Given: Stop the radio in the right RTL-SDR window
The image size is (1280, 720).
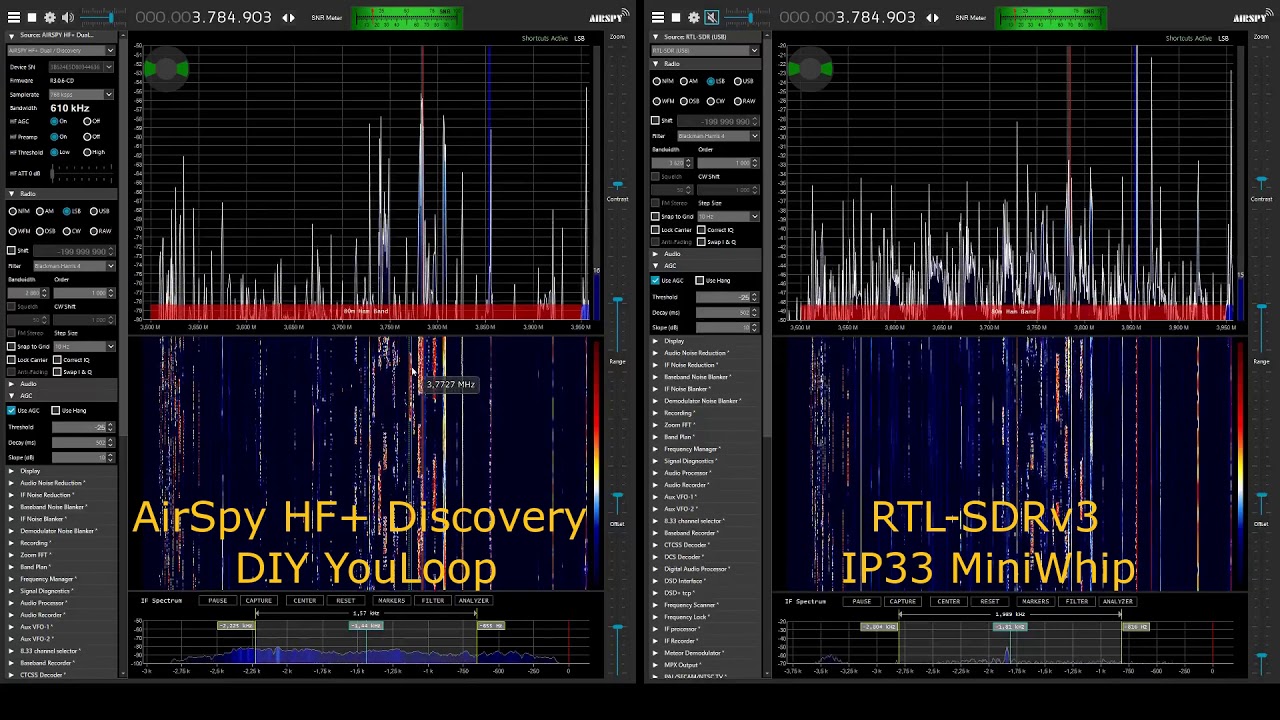Looking at the screenshot, I should (676, 17).
